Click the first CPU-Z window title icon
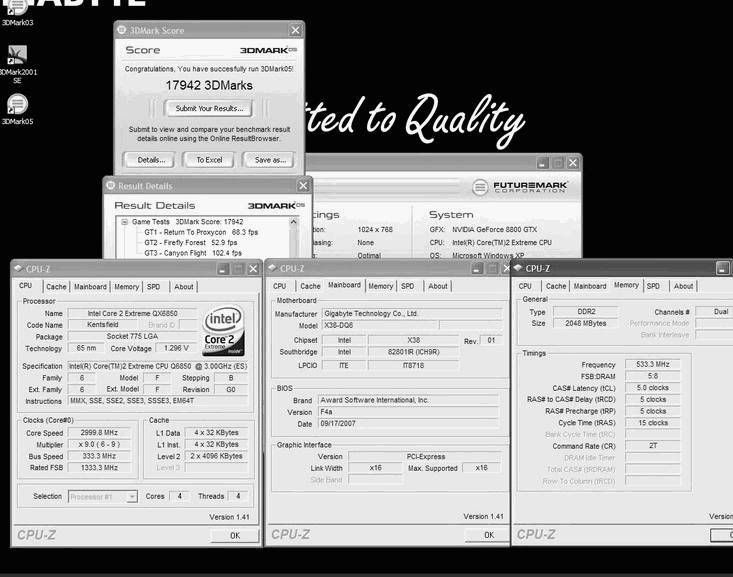 pyautogui.click(x=18, y=268)
